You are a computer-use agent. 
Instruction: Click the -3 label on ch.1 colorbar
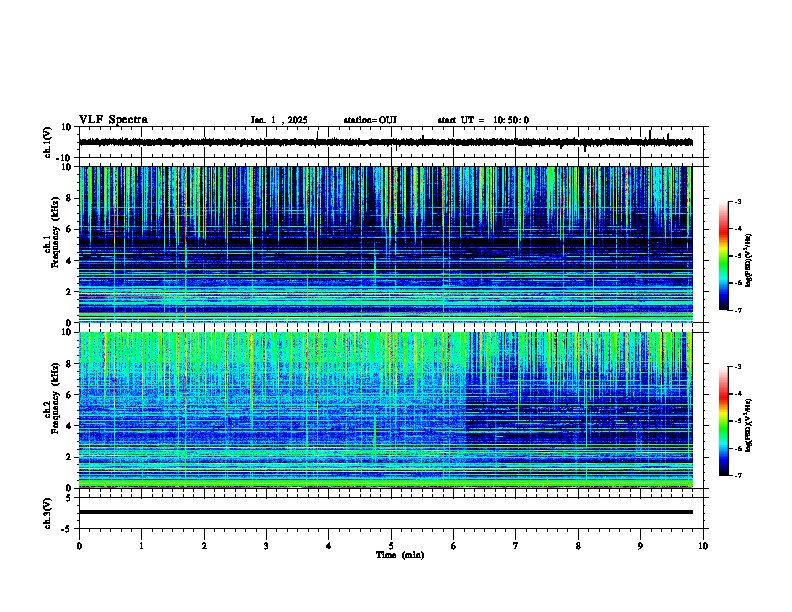(x=737, y=202)
